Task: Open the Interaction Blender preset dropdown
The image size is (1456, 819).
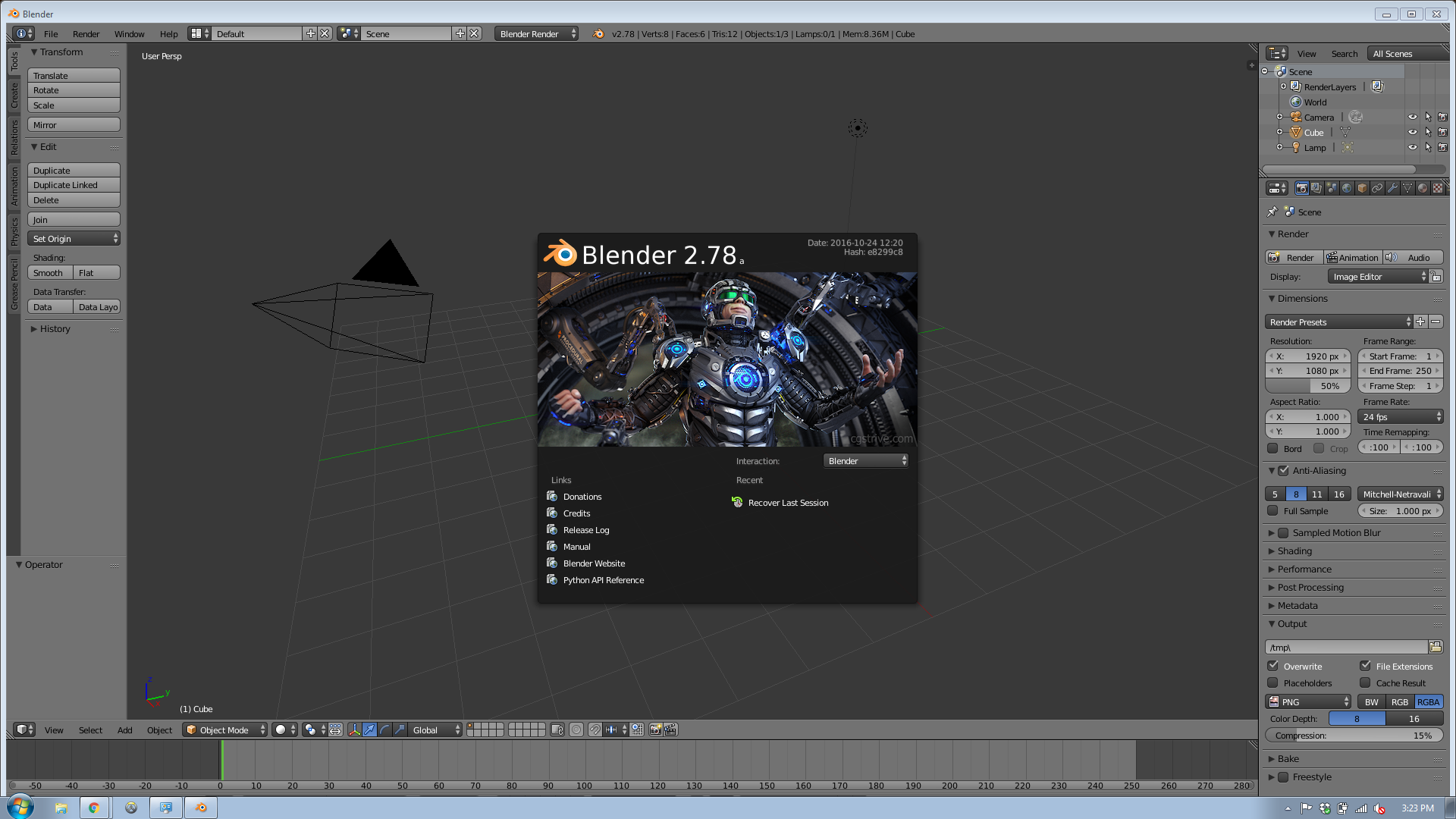Action: click(x=866, y=460)
